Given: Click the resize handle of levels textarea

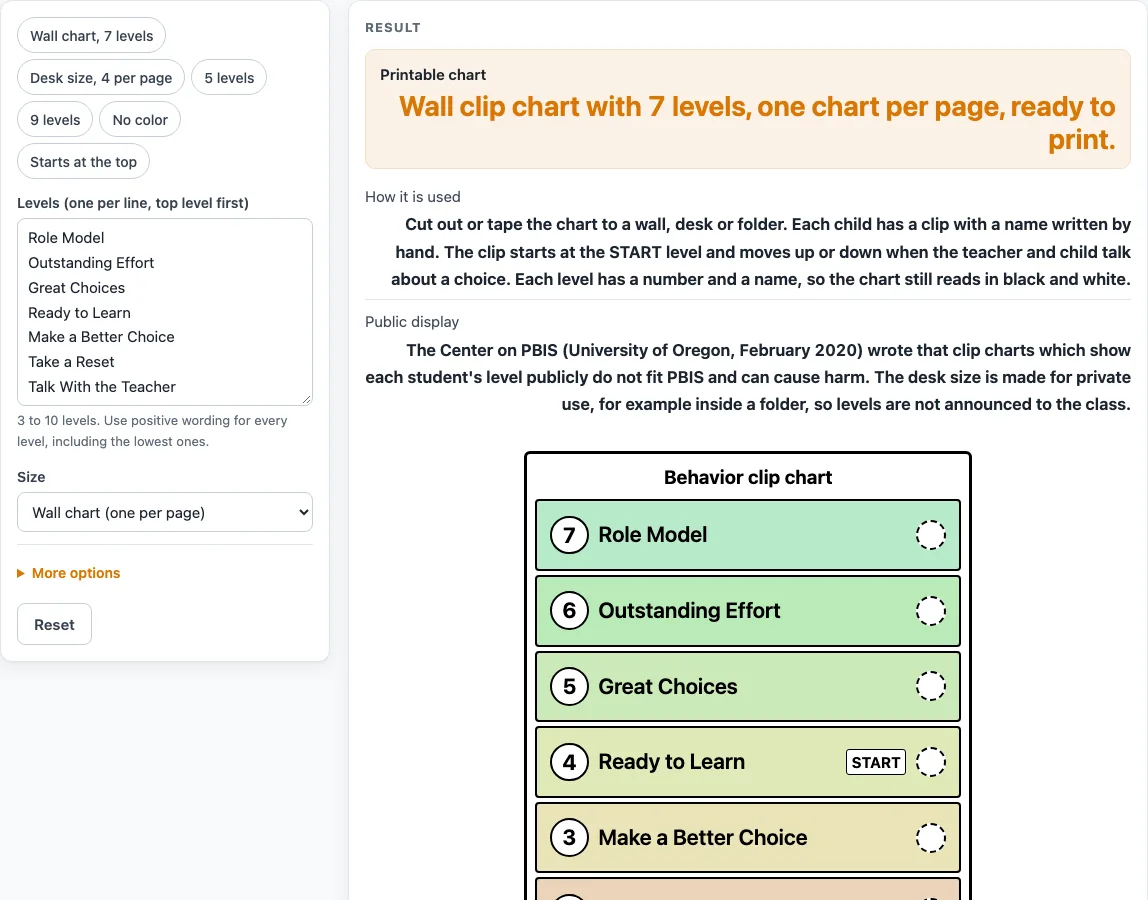Looking at the screenshot, I should [306, 399].
